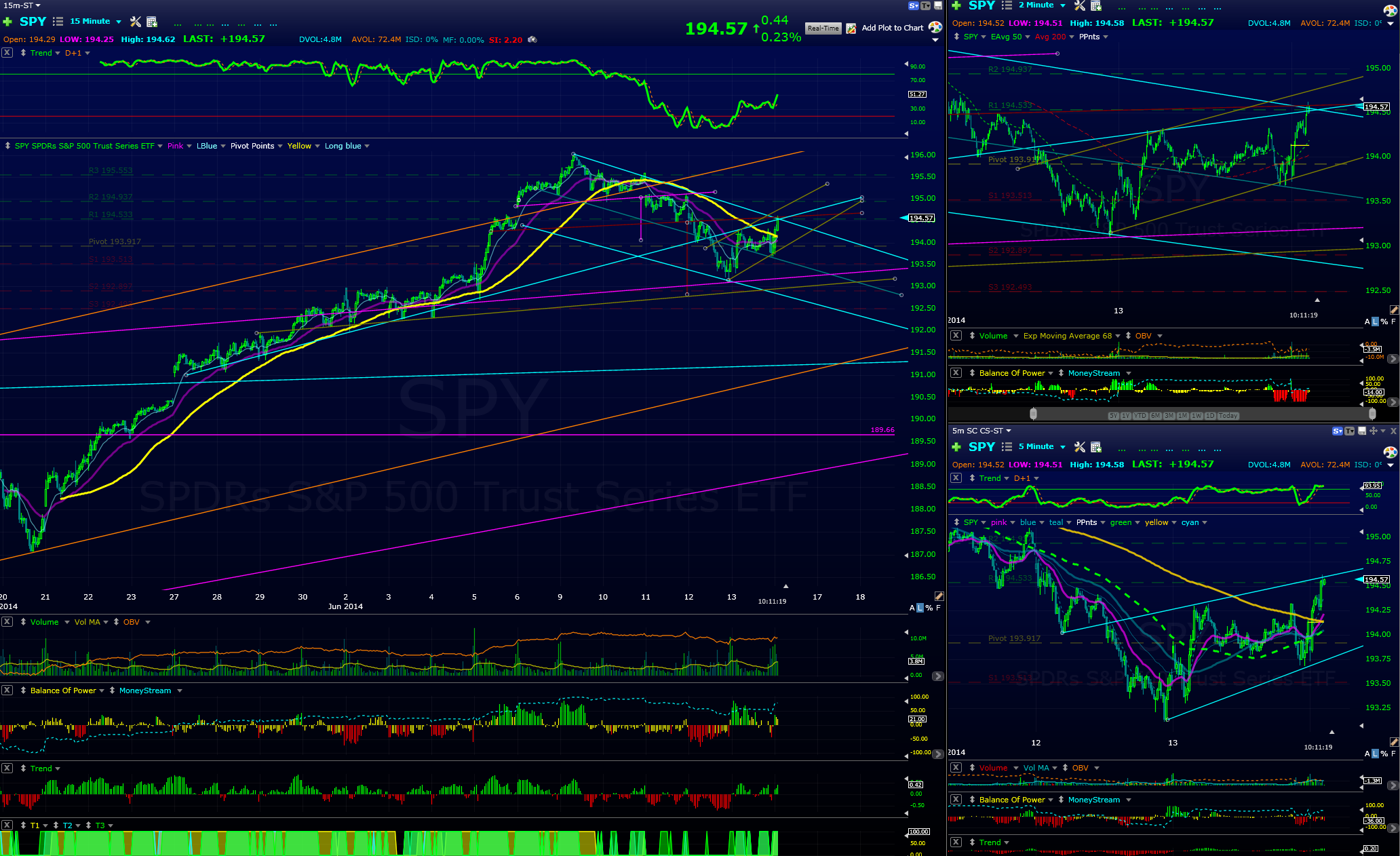Open chart tools wrench icon in 15-minute chart
Screen dimensions: 1400x856
pyautogui.click(x=136, y=22)
